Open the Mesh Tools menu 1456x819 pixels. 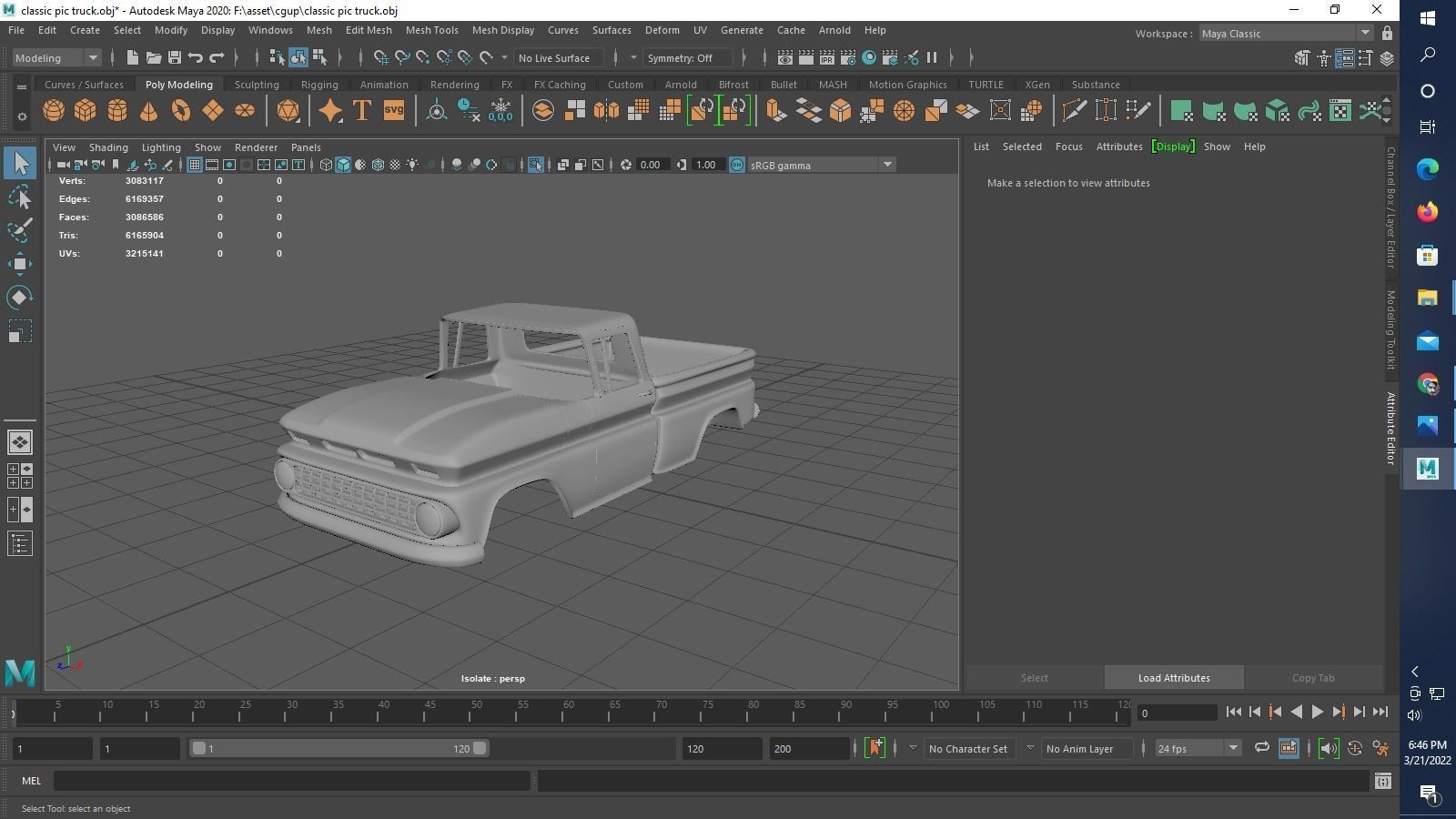click(x=431, y=30)
